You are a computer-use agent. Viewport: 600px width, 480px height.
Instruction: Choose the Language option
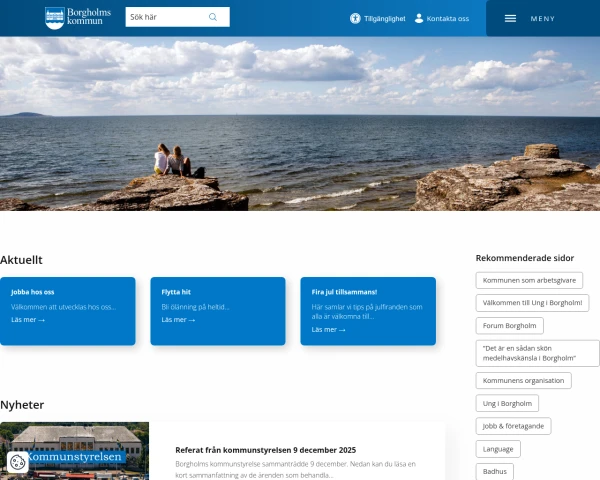pos(497,449)
